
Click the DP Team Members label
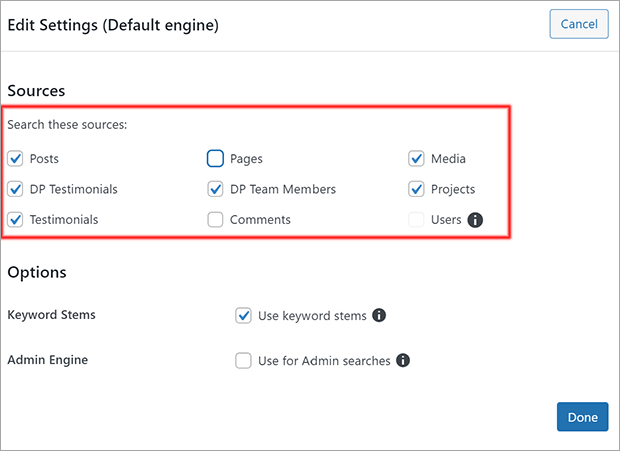pyautogui.click(x=283, y=189)
